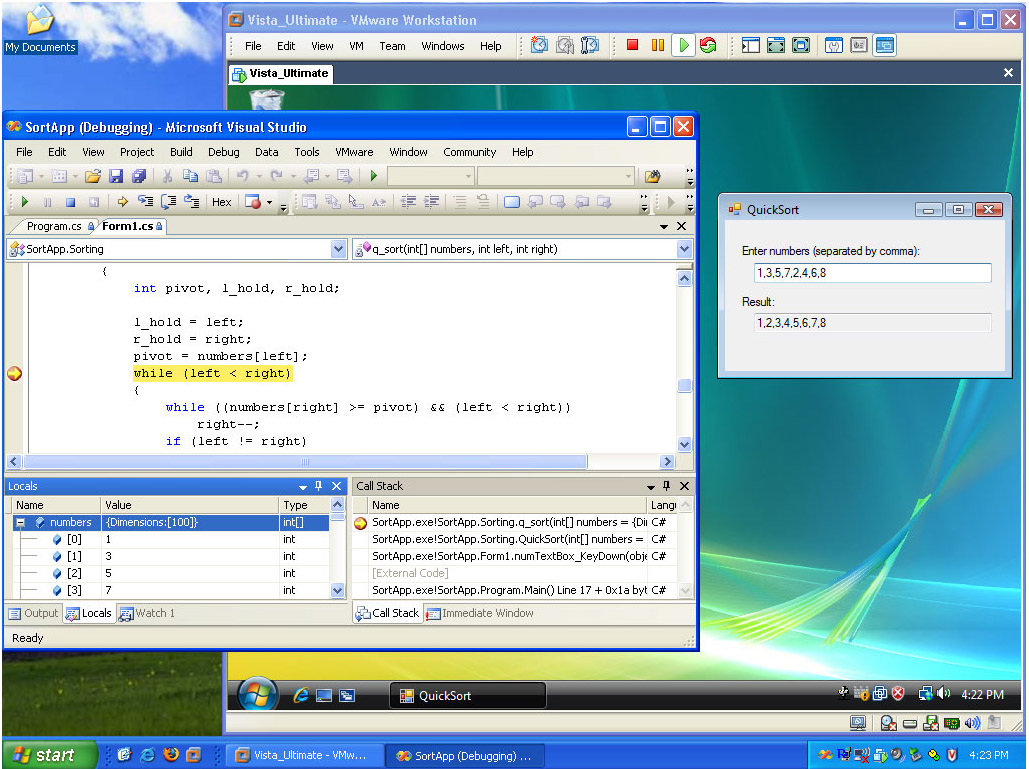1029x769 pixels.
Task: Open the breakpoints icon dropdown arrow
Action: 269,202
